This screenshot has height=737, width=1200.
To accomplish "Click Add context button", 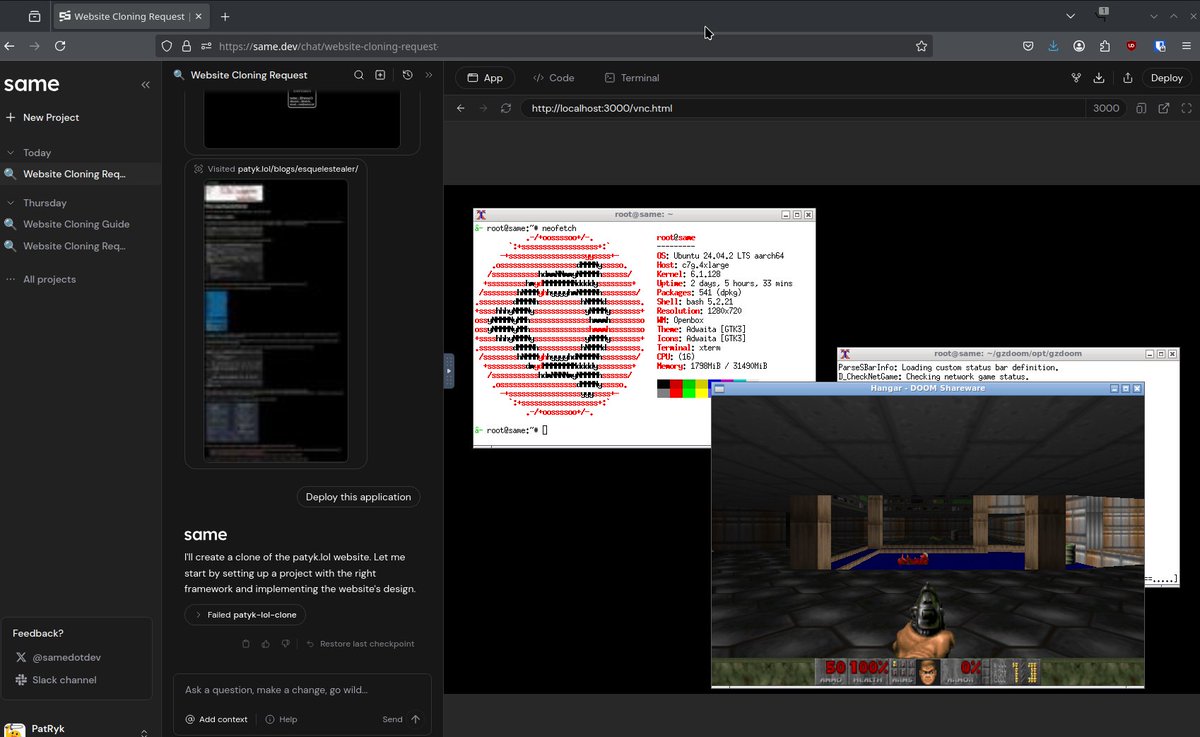I will pyautogui.click(x=216, y=719).
